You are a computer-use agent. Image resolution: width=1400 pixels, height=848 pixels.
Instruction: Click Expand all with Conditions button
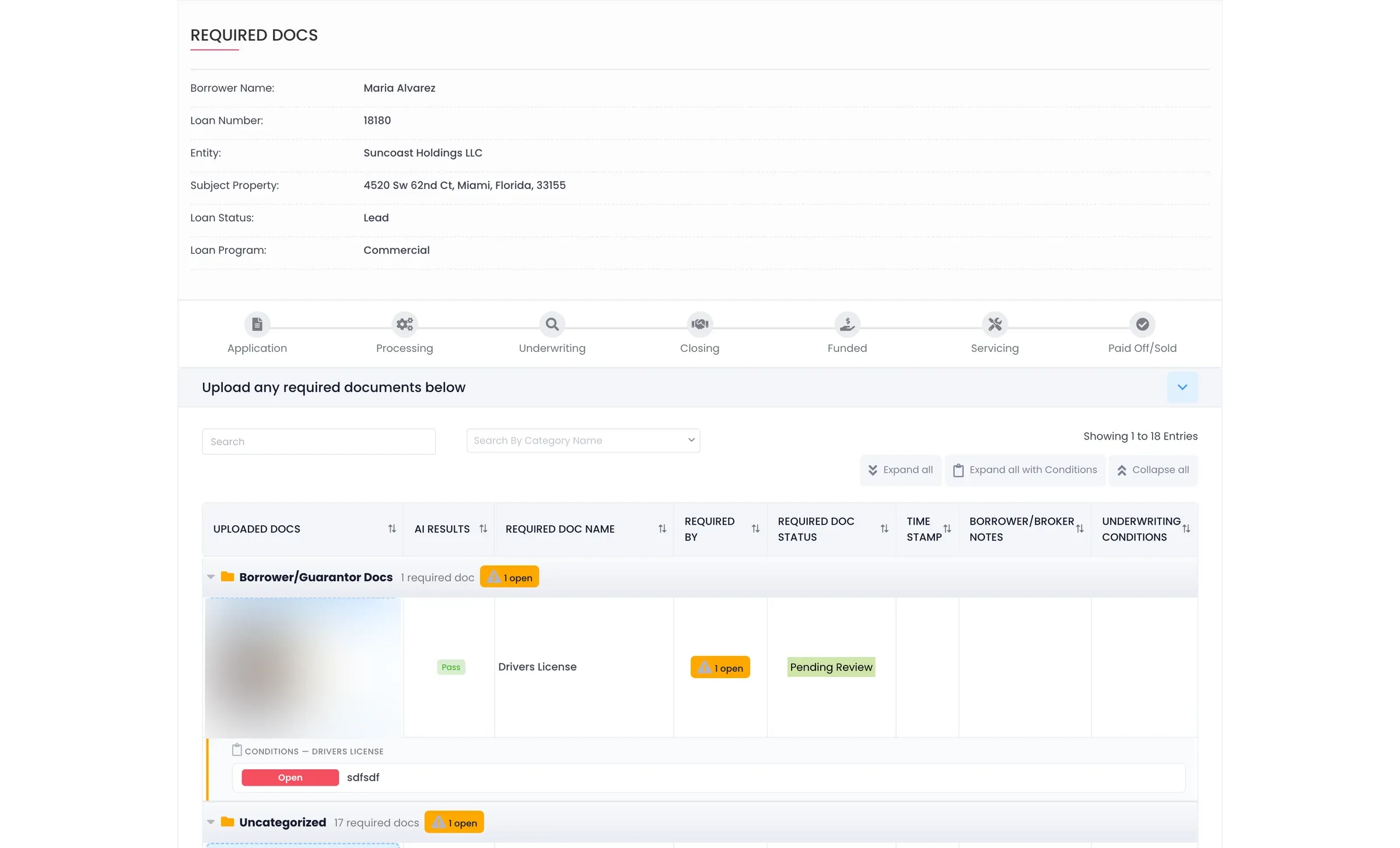[1025, 470]
